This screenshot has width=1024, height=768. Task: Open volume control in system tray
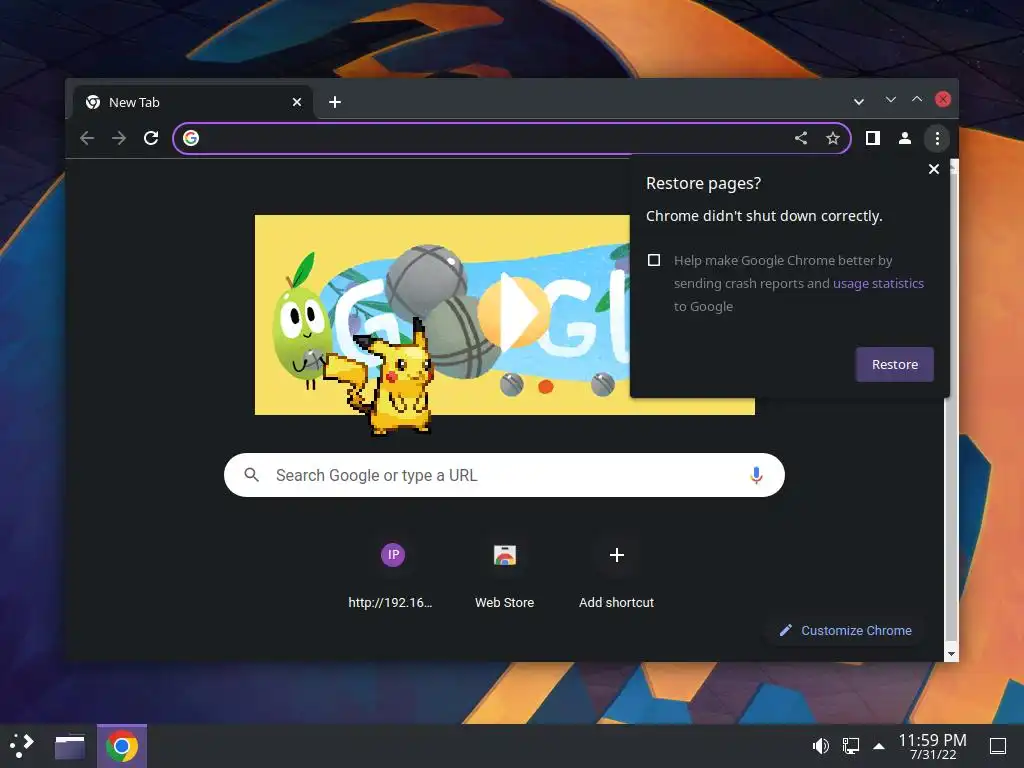821,746
